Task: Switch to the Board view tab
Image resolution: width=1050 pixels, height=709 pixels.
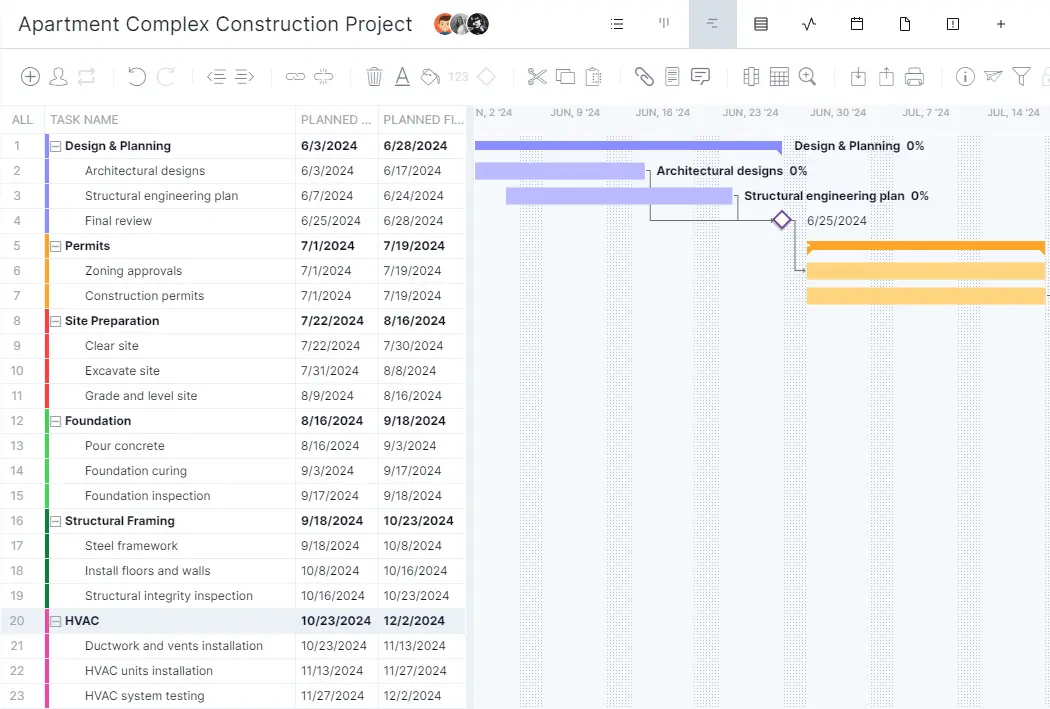Action: 664,24
